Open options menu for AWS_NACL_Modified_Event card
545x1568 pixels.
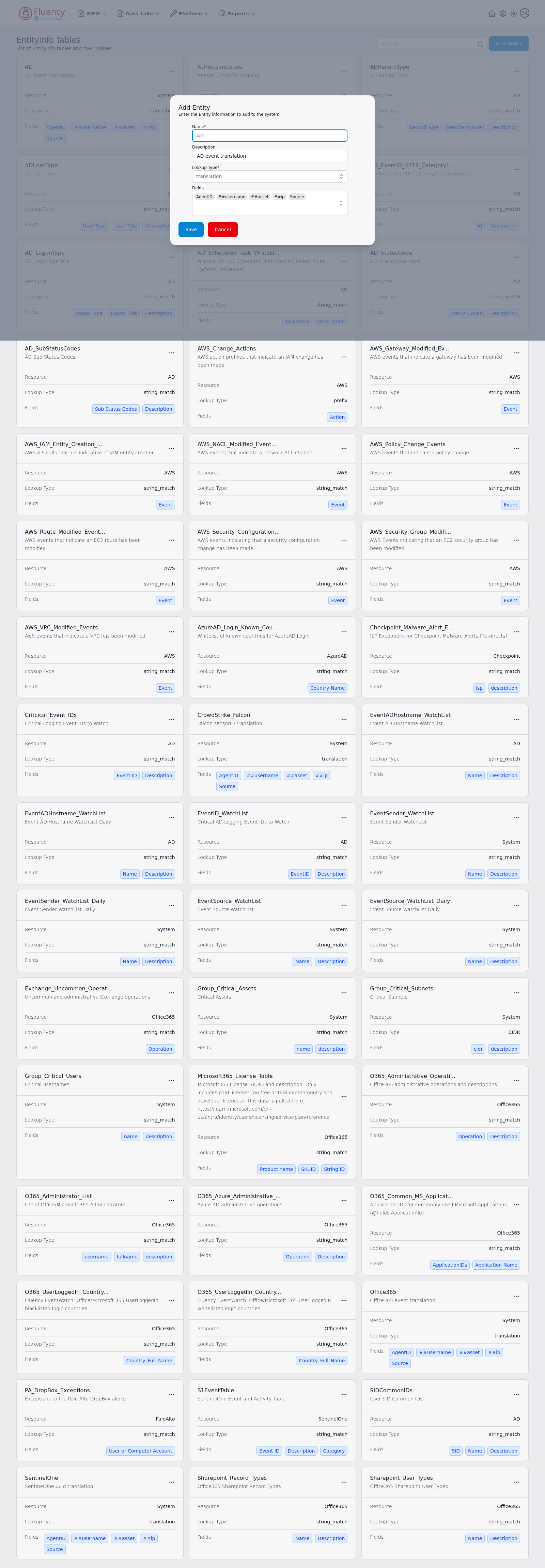click(x=344, y=449)
